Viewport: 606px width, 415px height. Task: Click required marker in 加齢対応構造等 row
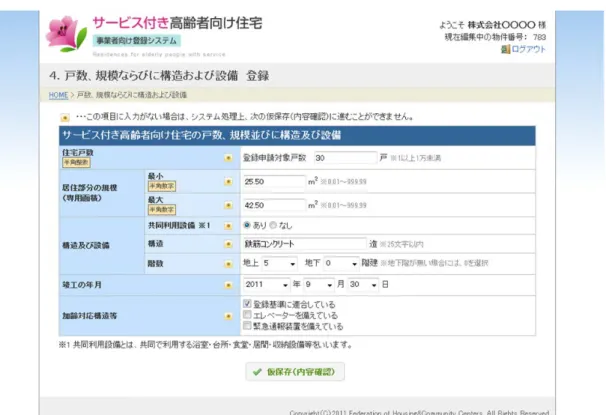[228, 316]
